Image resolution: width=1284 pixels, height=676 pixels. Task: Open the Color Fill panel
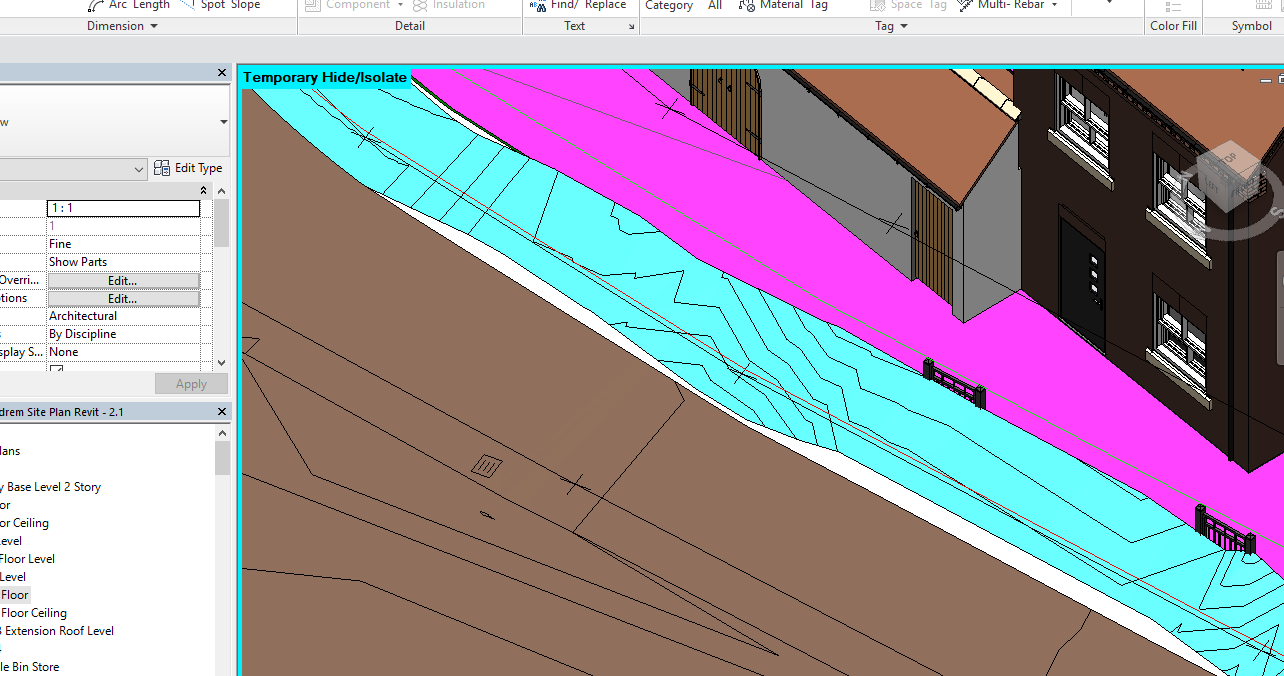(x=1173, y=26)
